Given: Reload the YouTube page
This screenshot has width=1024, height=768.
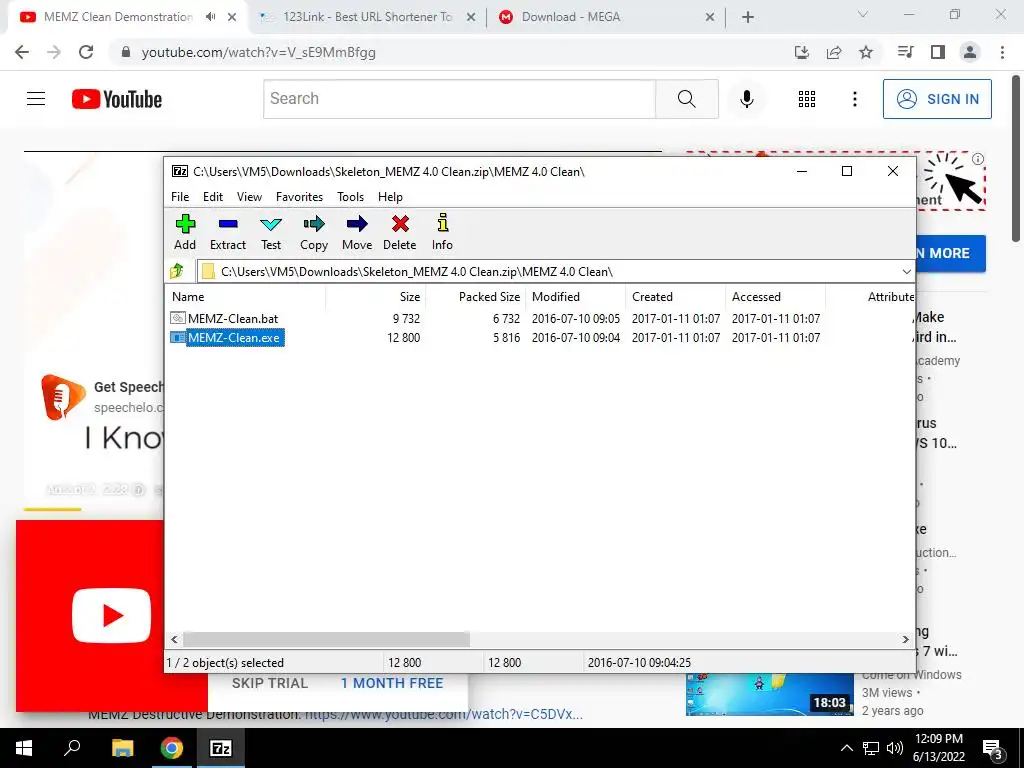Looking at the screenshot, I should click(86, 52).
